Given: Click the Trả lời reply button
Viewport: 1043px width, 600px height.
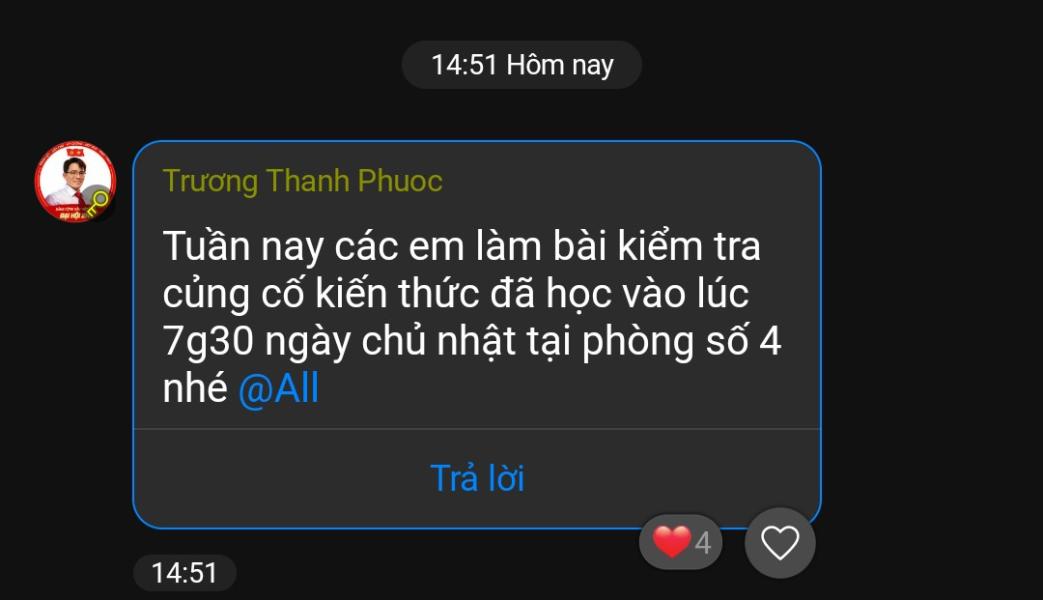Looking at the screenshot, I should click(x=477, y=478).
